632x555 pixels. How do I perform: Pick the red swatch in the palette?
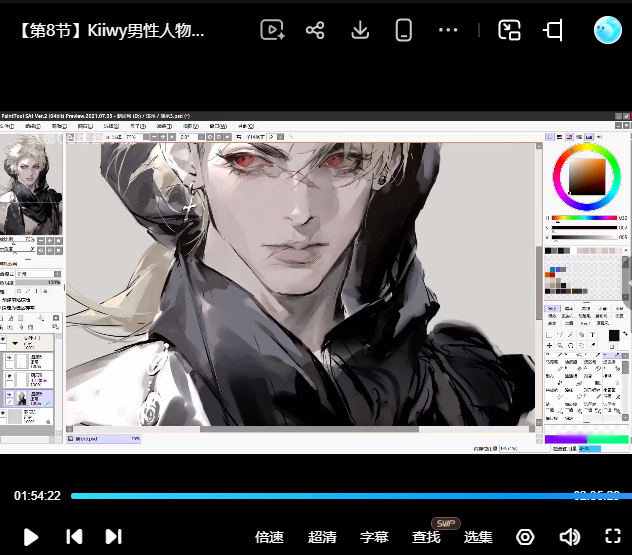tap(552, 275)
